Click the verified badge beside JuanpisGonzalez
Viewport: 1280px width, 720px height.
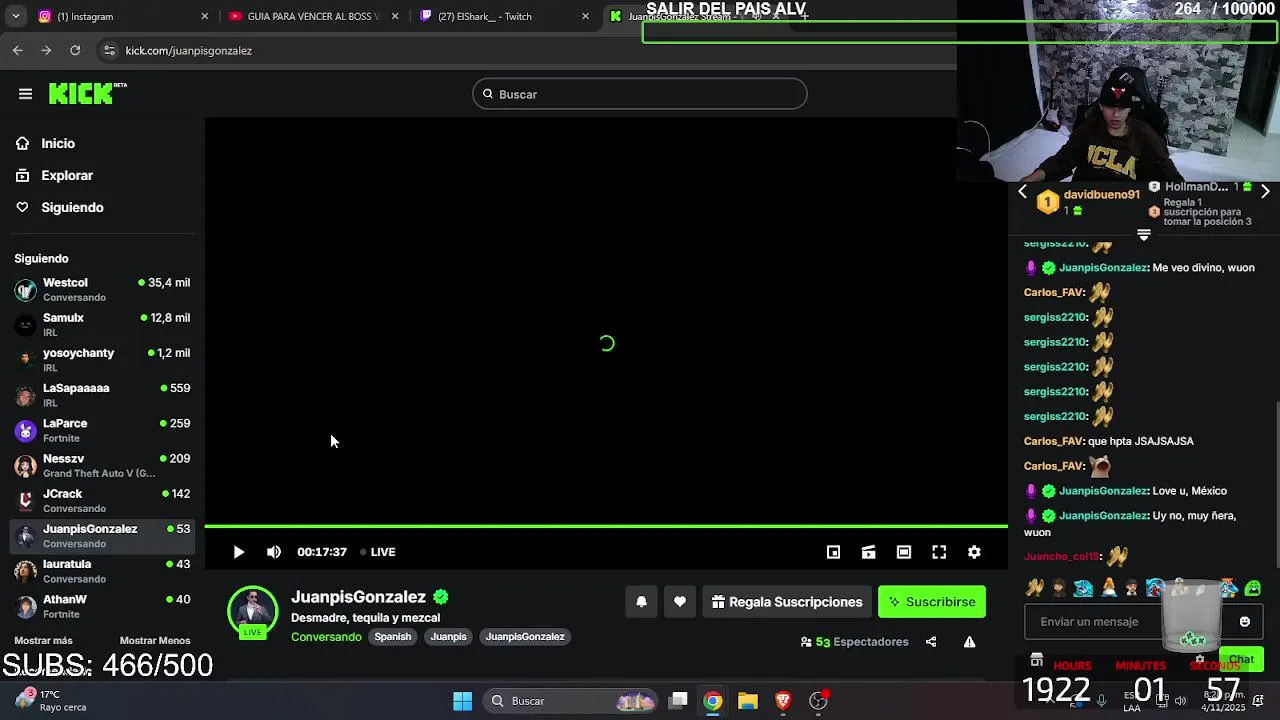(441, 597)
